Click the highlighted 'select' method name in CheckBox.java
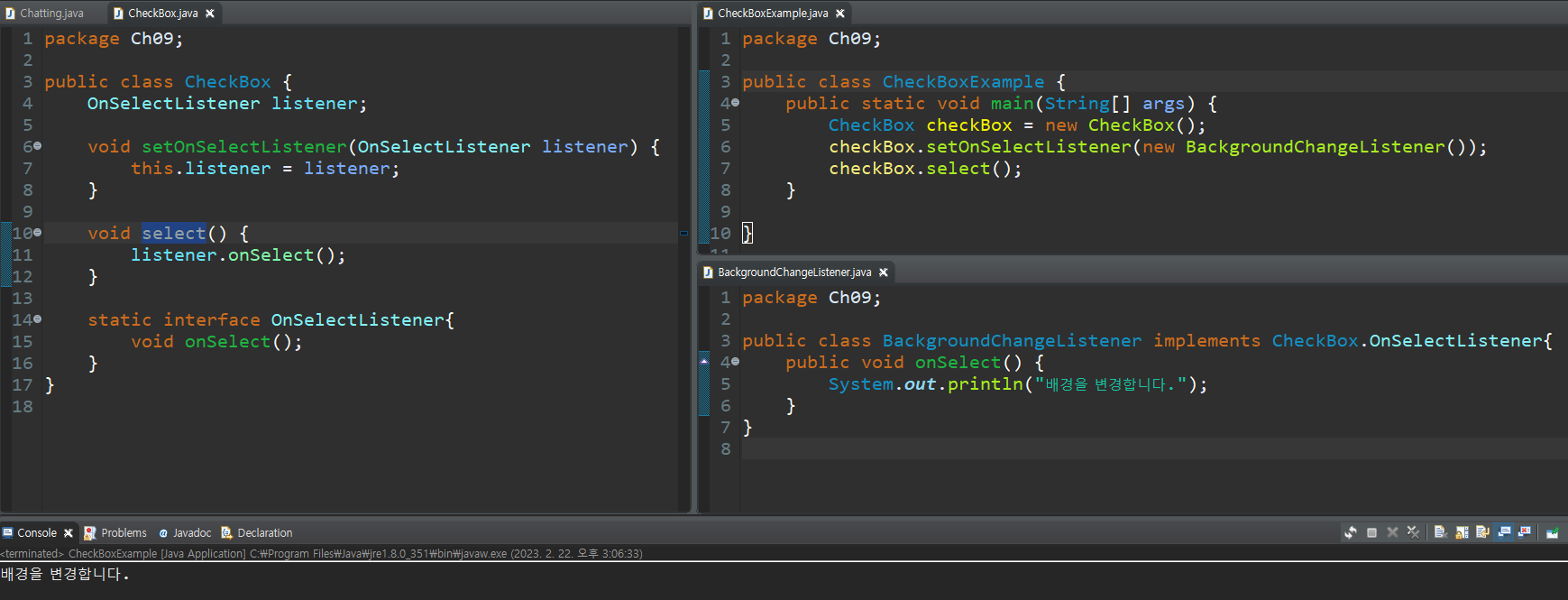1568x600 pixels. [174, 233]
